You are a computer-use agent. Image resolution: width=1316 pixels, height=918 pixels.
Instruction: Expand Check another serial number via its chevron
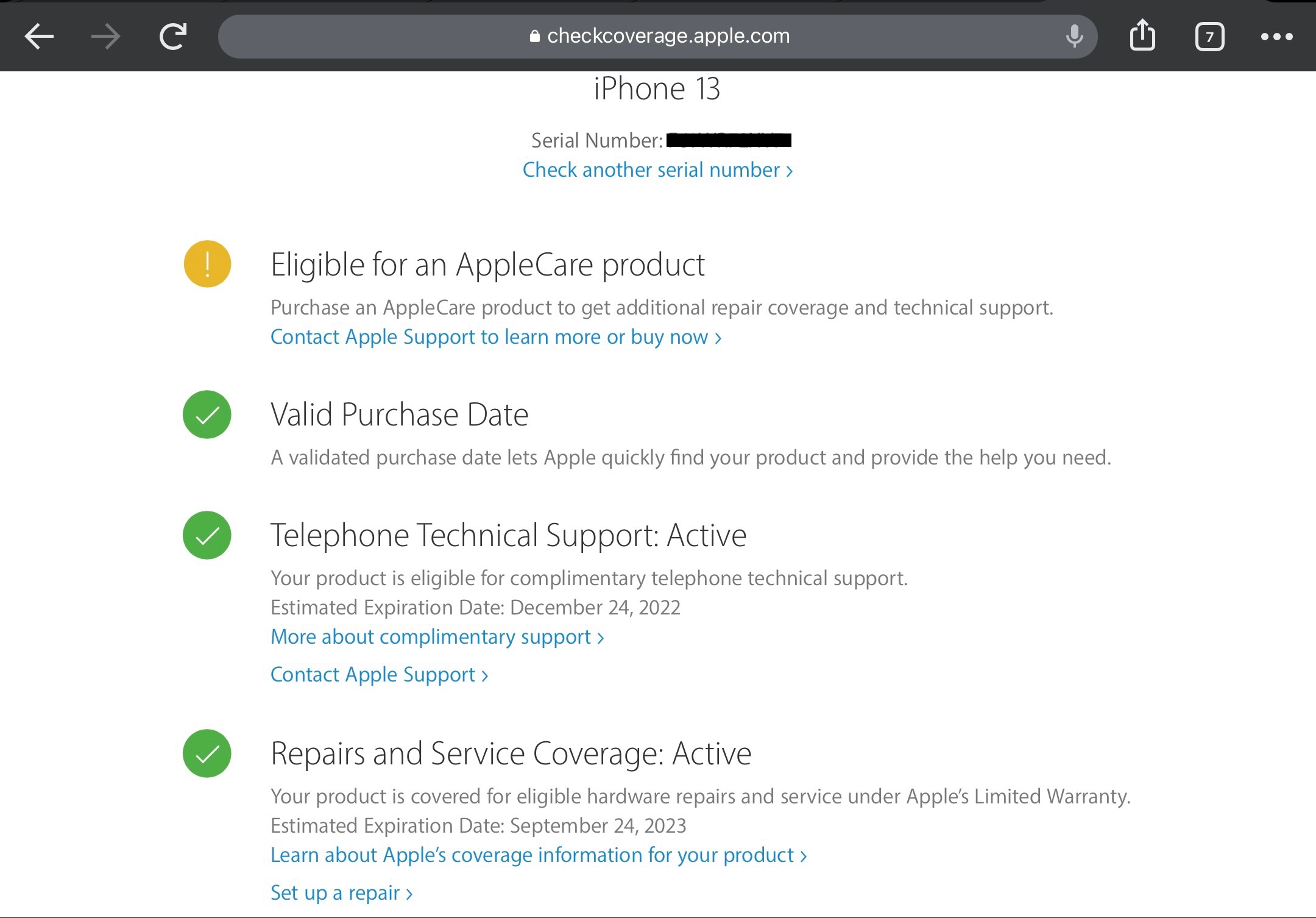pos(789,170)
